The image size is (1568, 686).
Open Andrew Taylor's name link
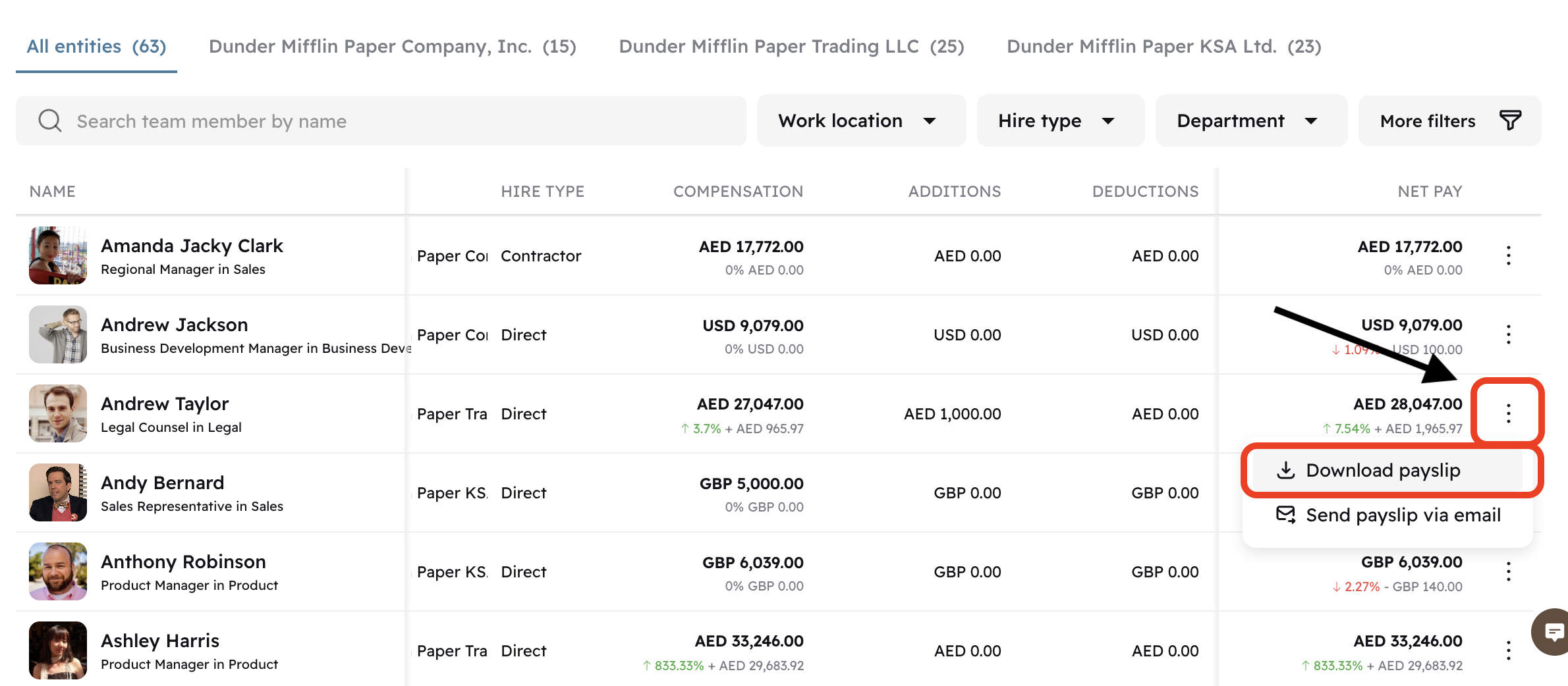click(x=165, y=404)
